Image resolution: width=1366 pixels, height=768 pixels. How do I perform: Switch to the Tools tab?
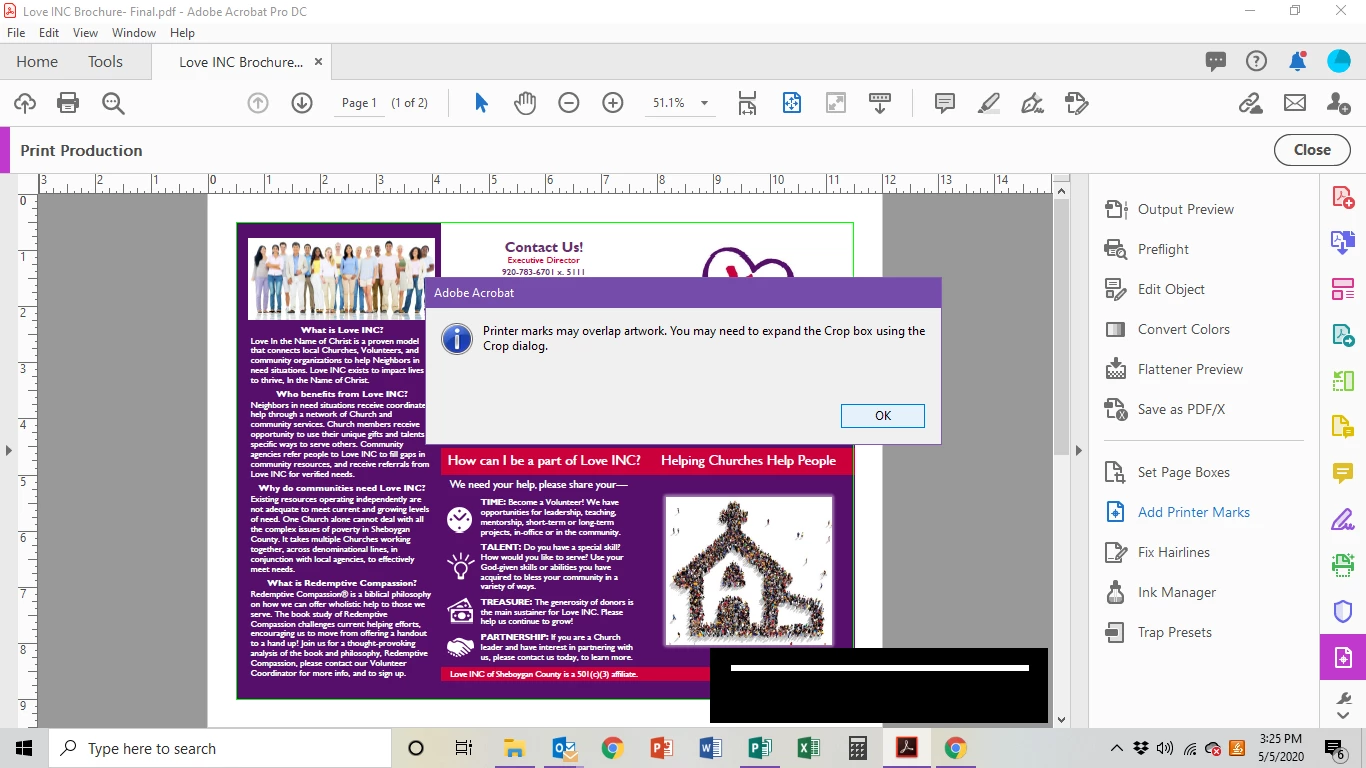pos(105,61)
